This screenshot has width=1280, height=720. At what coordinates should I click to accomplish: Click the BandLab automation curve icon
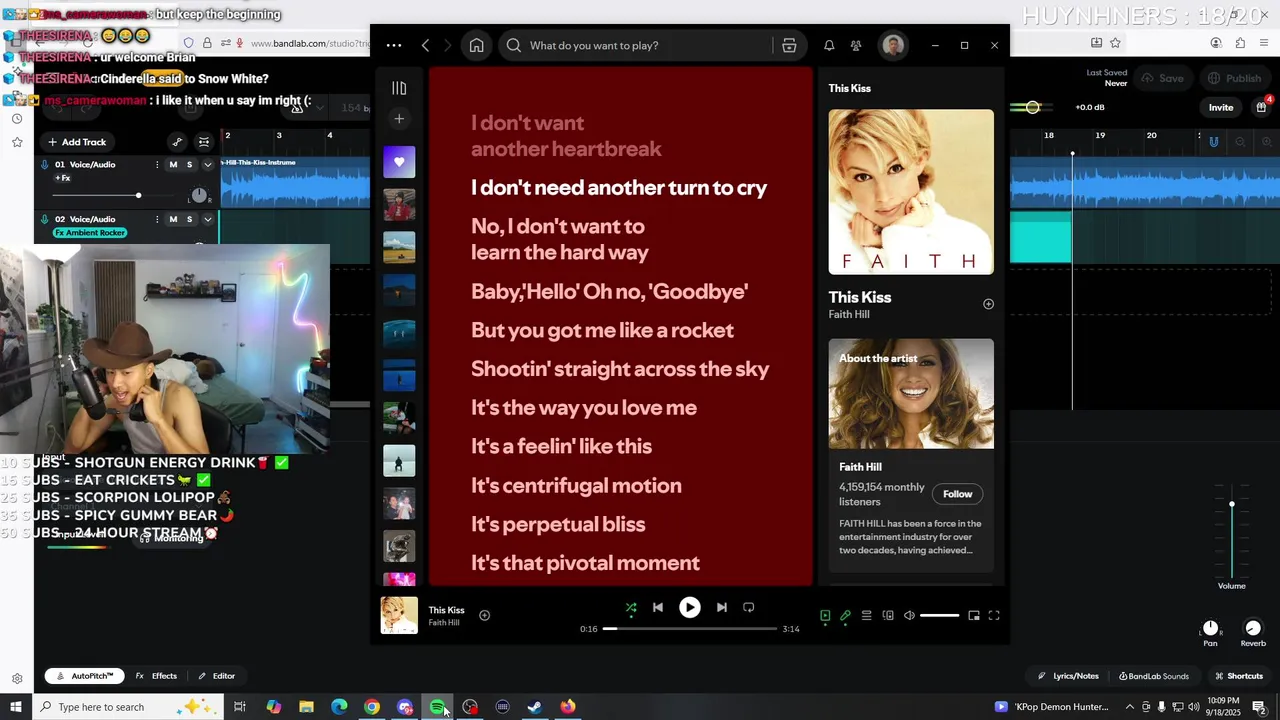point(177,142)
